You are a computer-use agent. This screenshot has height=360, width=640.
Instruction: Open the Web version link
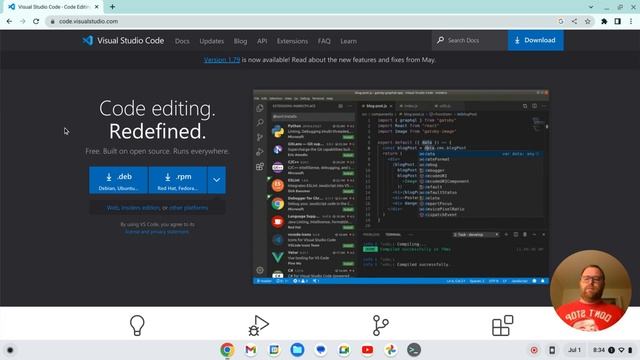point(113,208)
